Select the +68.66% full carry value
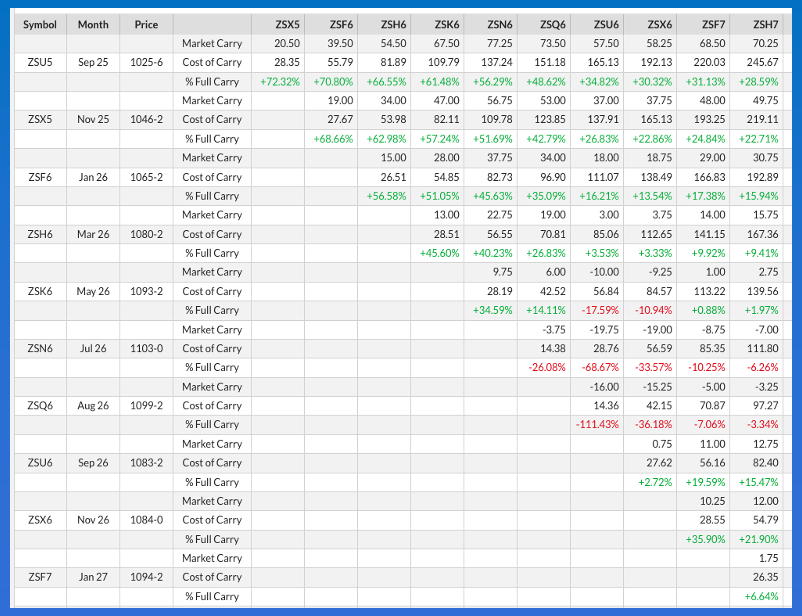802x616 pixels. tap(333, 139)
